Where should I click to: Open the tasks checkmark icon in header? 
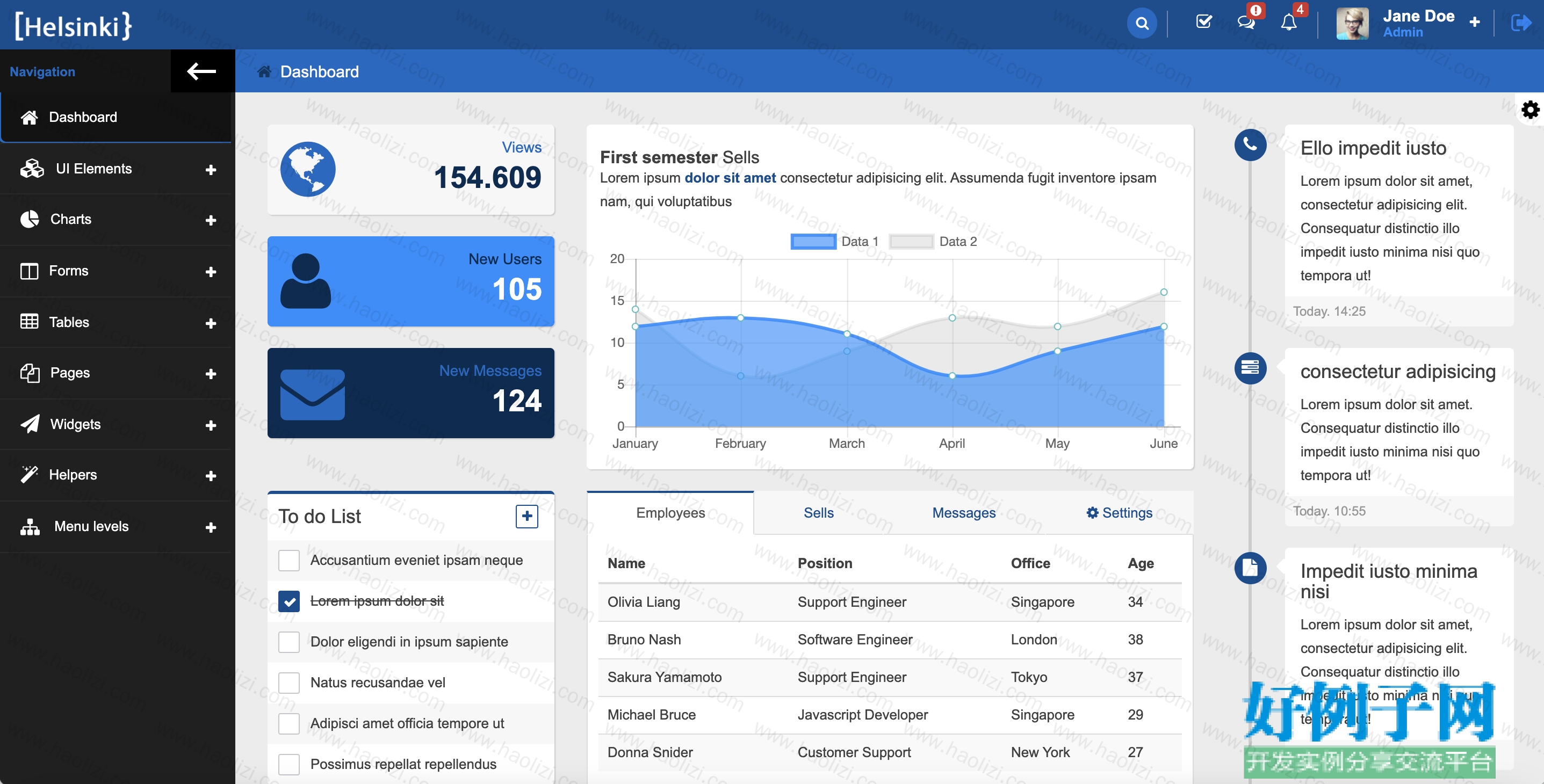1203,23
